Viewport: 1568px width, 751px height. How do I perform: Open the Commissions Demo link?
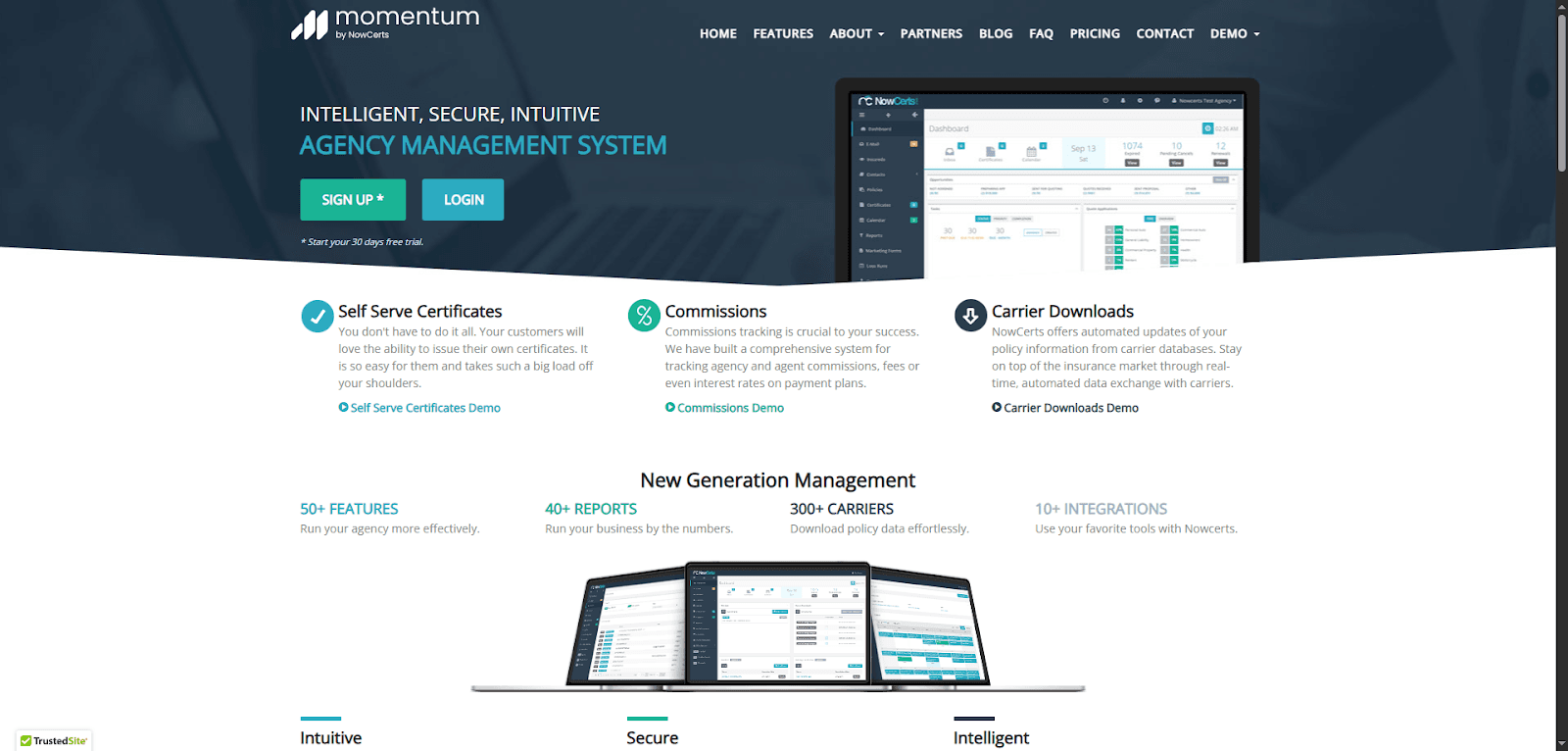[730, 408]
